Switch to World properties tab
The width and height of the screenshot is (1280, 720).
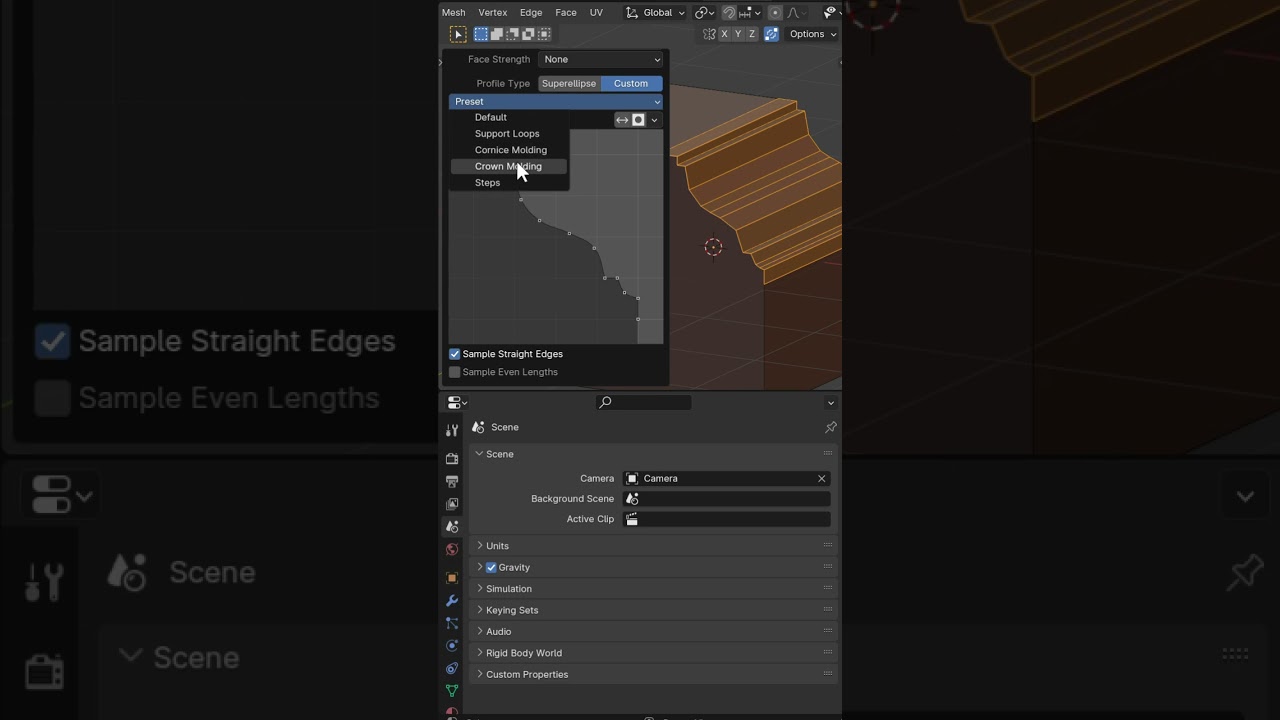[x=452, y=549]
